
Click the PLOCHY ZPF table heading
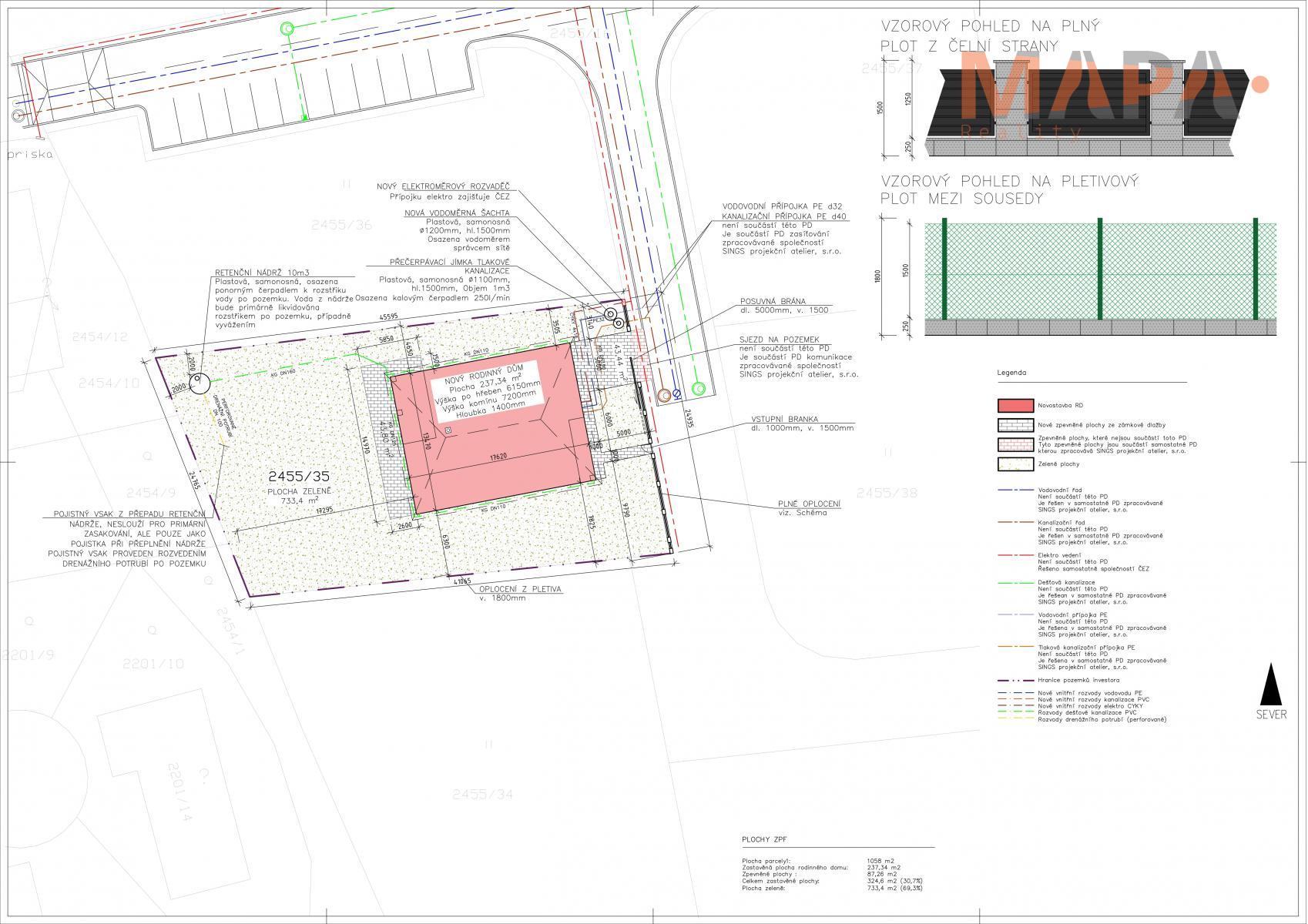click(763, 840)
